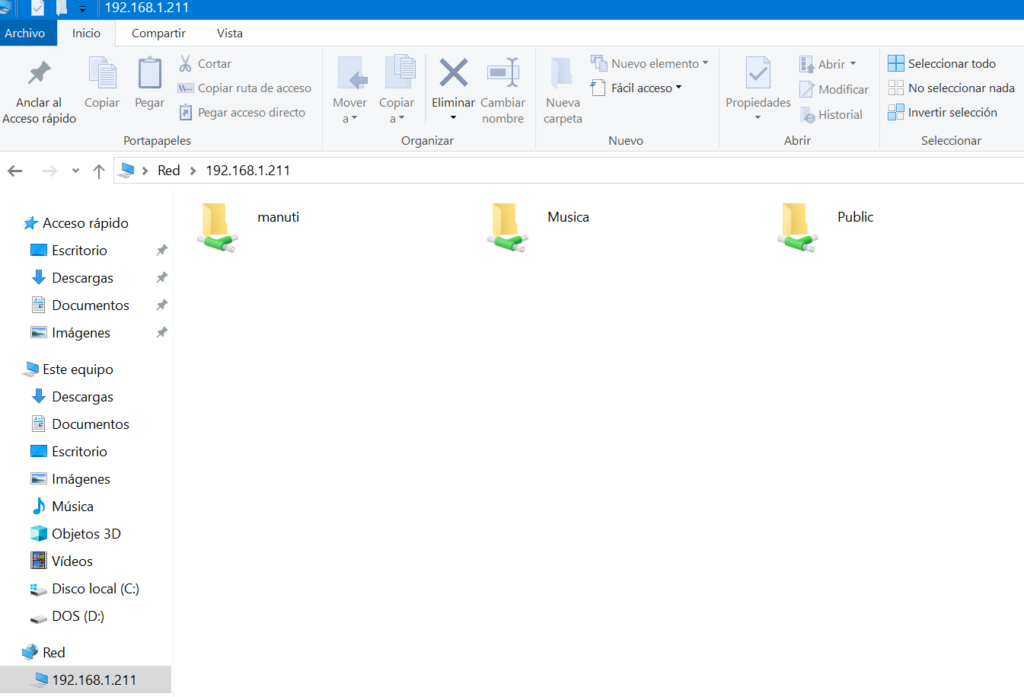This screenshot has height=697, width=1024.
Task: Open the Fácil acceso dropdown
Action: click(636, 88)
